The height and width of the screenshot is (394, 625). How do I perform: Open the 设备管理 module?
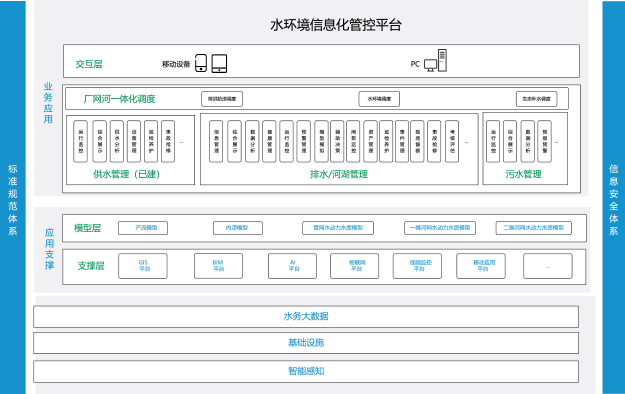point(134,141)
